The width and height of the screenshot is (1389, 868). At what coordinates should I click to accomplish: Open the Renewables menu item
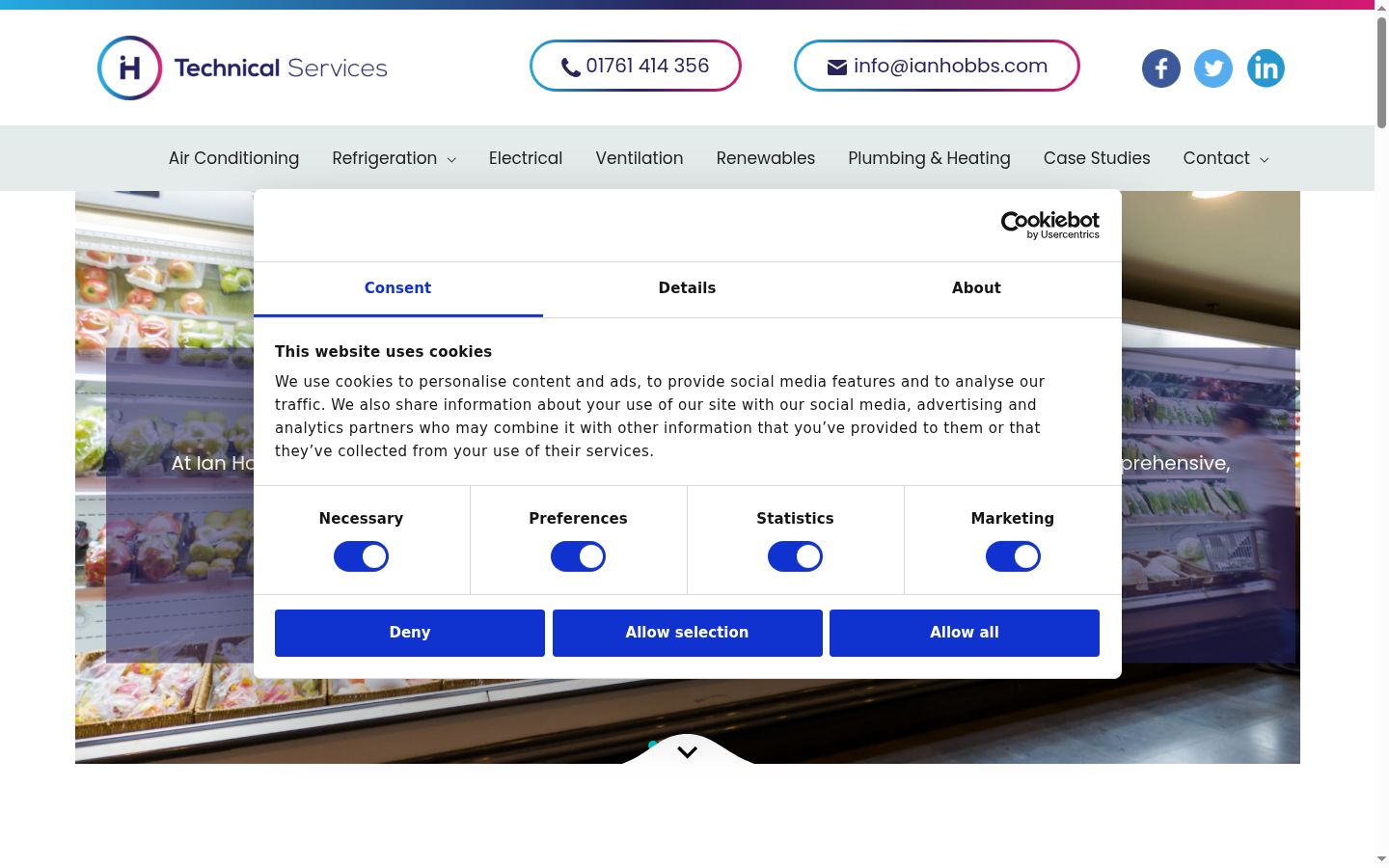click(x=766, y=158)
